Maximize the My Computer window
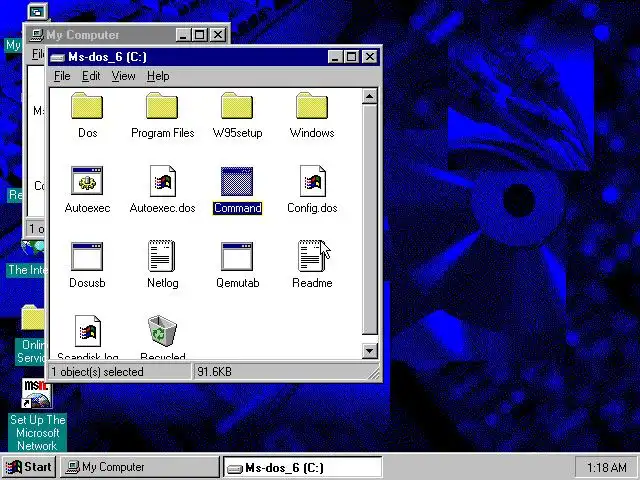Viewport: 640px width, 480px height. tap(200, 35)
